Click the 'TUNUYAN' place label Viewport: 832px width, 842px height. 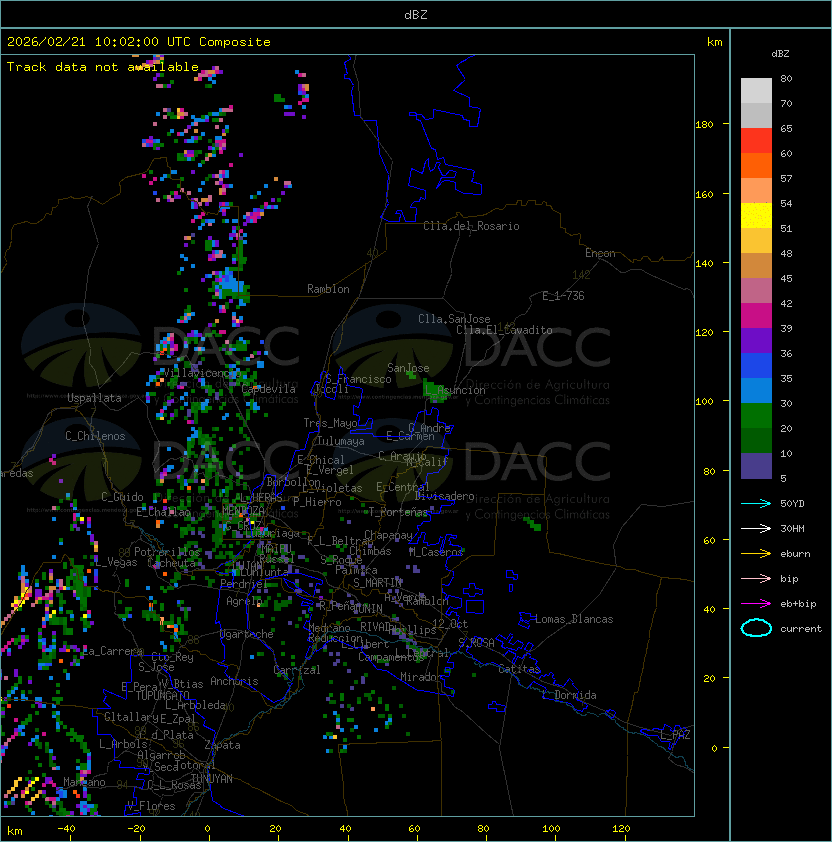pos(212,779)
